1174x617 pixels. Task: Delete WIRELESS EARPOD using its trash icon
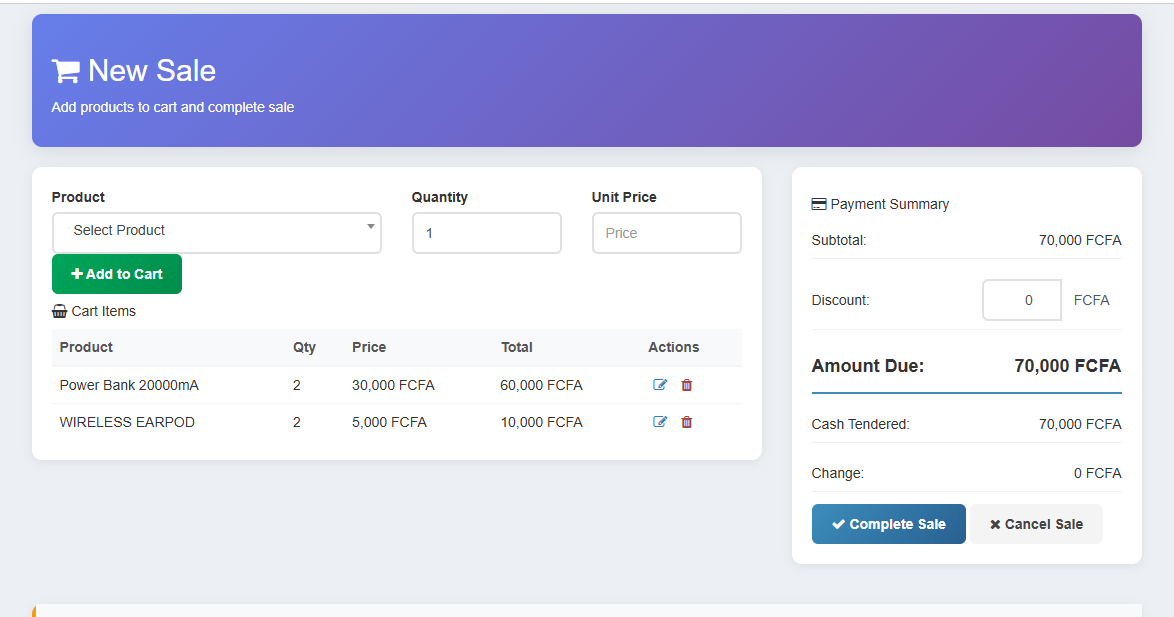(686, 422)
